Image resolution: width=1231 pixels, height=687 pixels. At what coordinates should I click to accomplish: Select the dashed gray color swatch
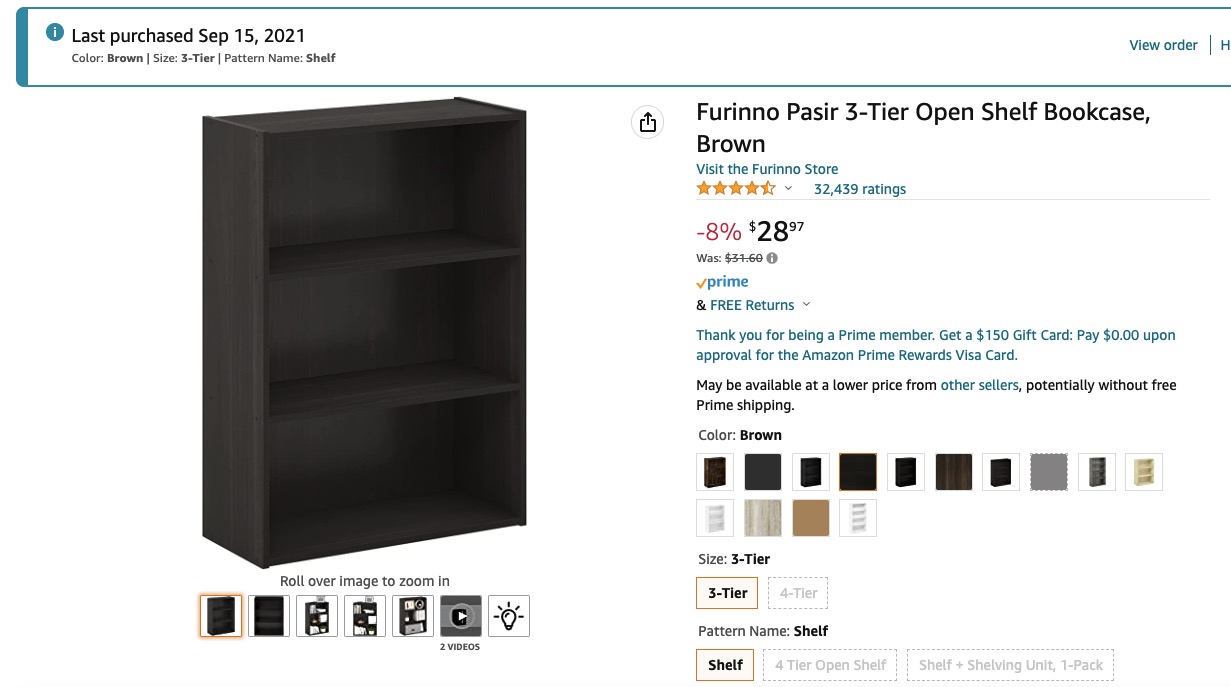click(x=1049, y=472)
